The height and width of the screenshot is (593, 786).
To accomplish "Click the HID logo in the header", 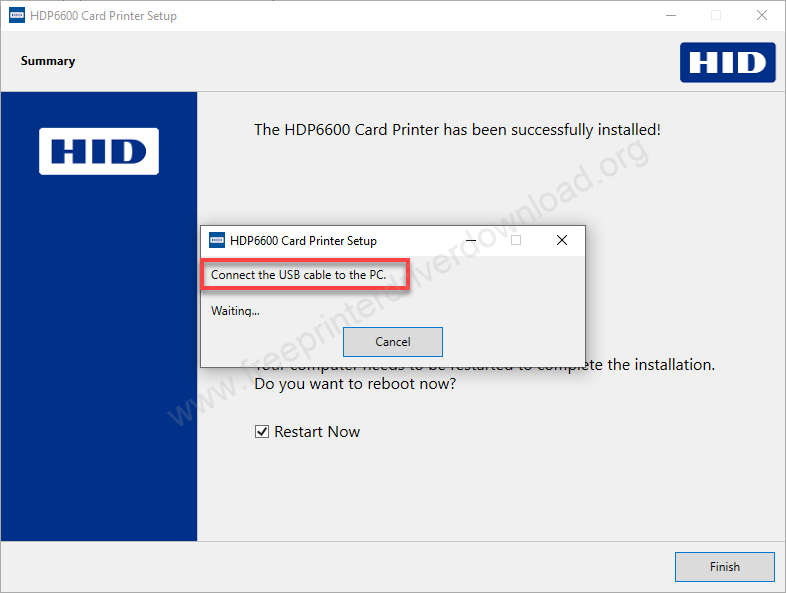I will point(728,62).
